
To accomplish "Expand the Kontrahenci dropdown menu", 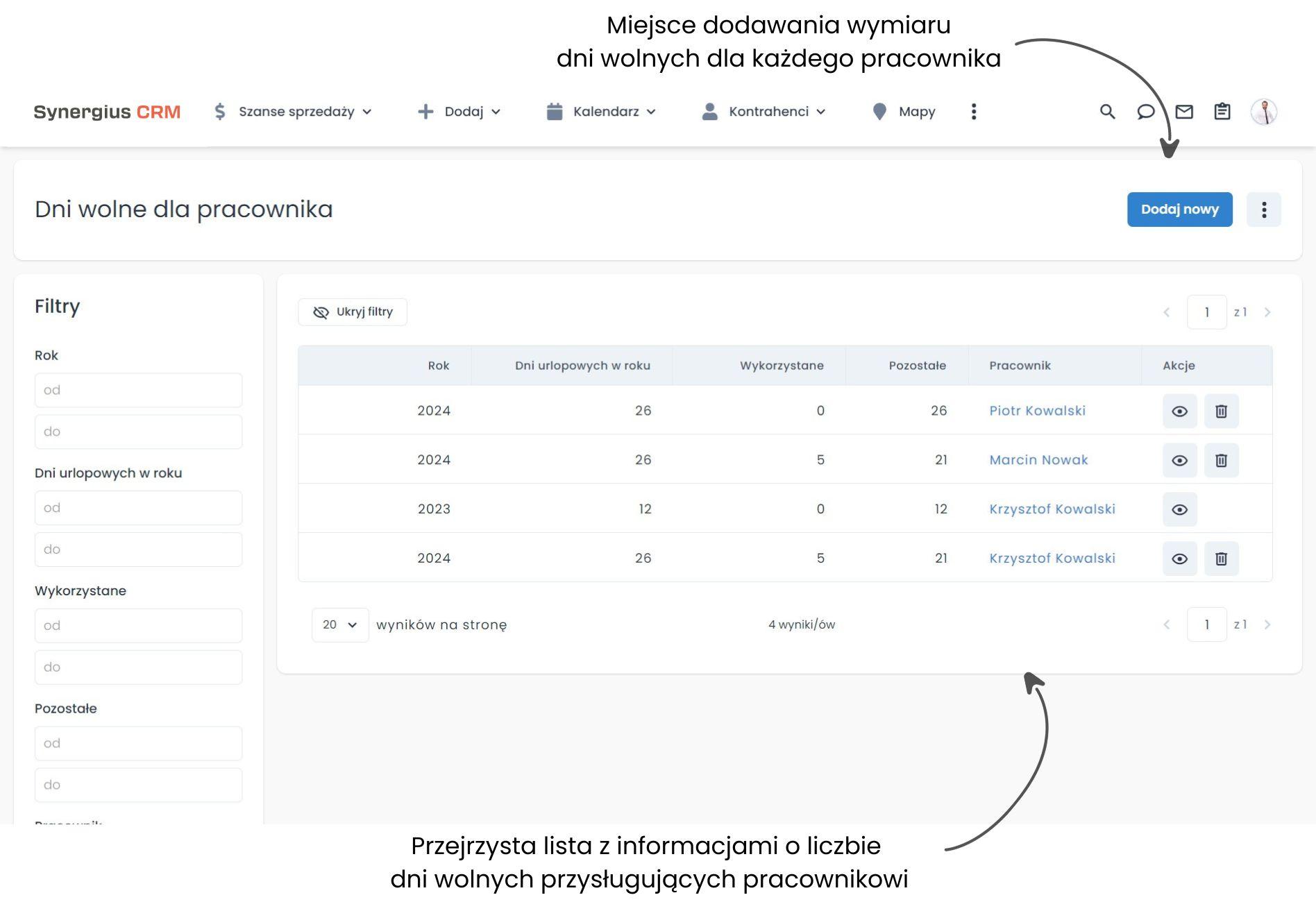I will pos(764,112).
